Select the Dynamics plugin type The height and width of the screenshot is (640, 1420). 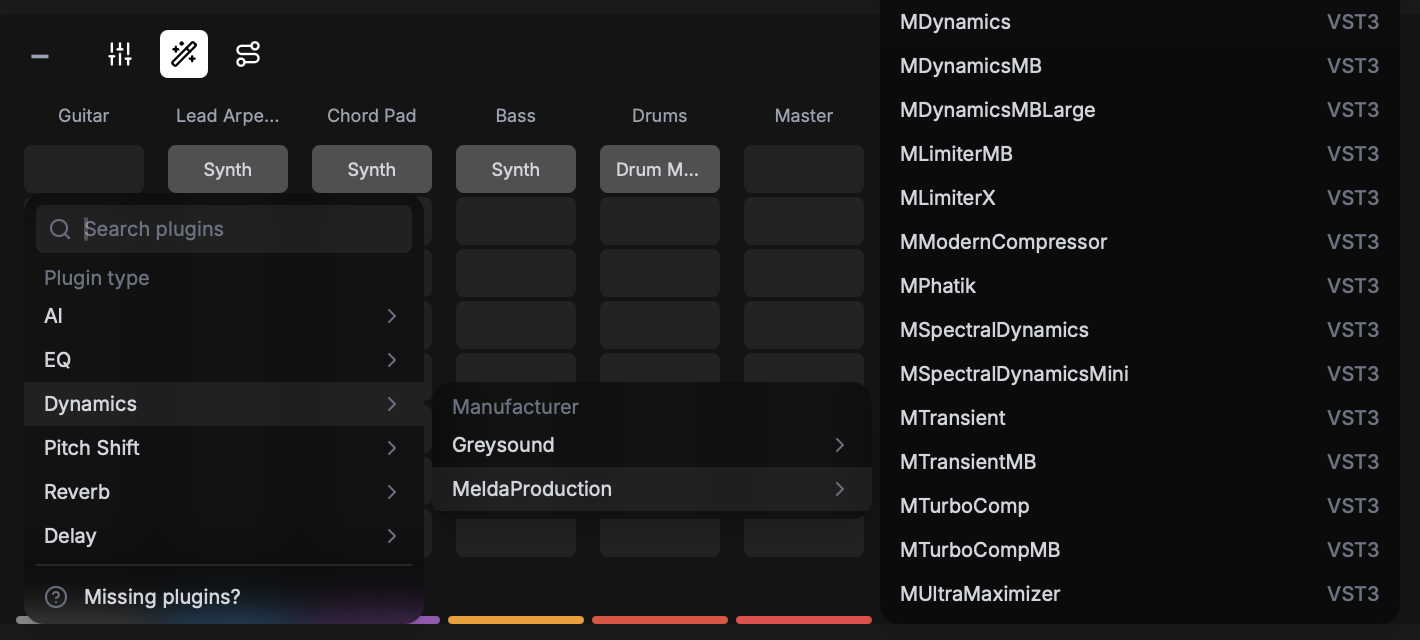pos(224,404)
